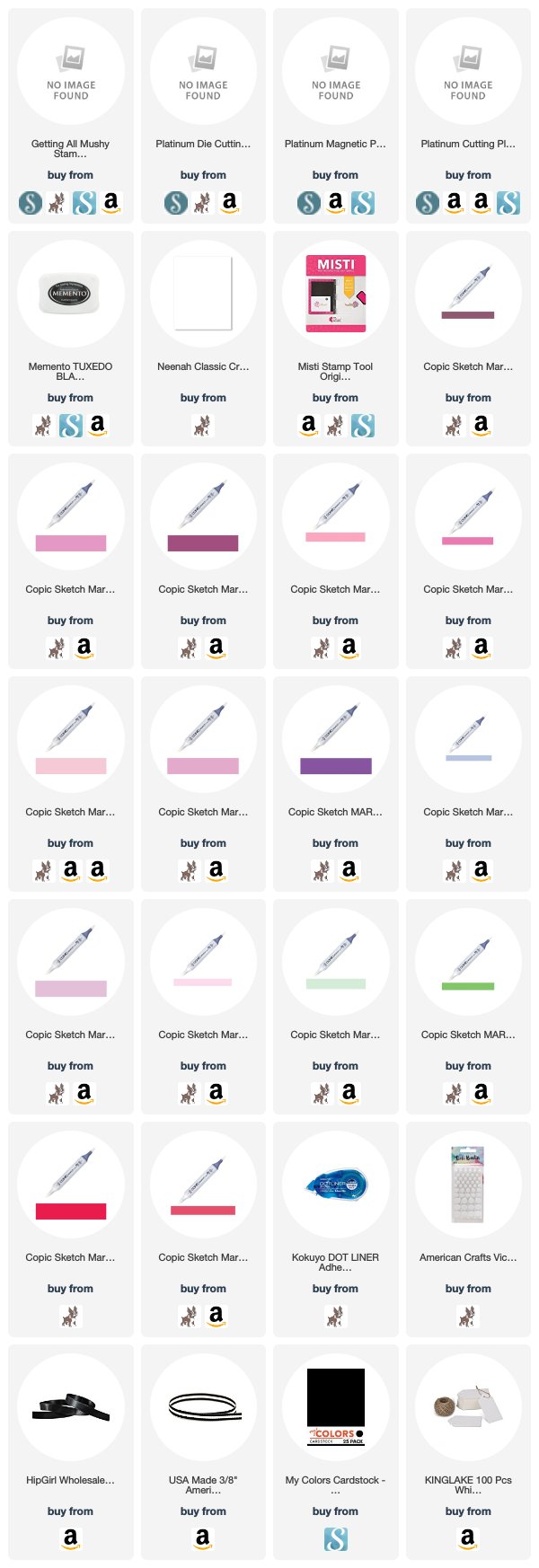Click the Platinum Cutting Pl... product title
This screenshot has height=1568, width=539.
pos(468,144)
